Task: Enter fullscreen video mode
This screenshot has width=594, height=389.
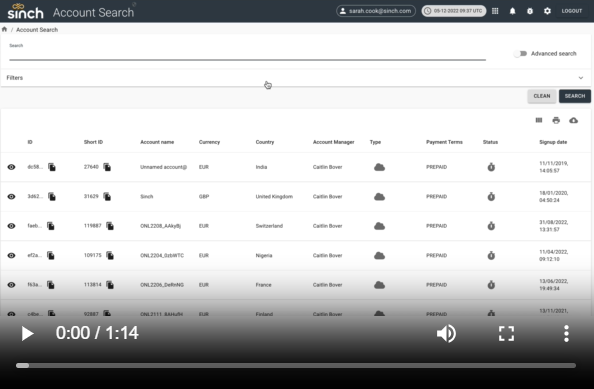Action: (x=506, y=334)
